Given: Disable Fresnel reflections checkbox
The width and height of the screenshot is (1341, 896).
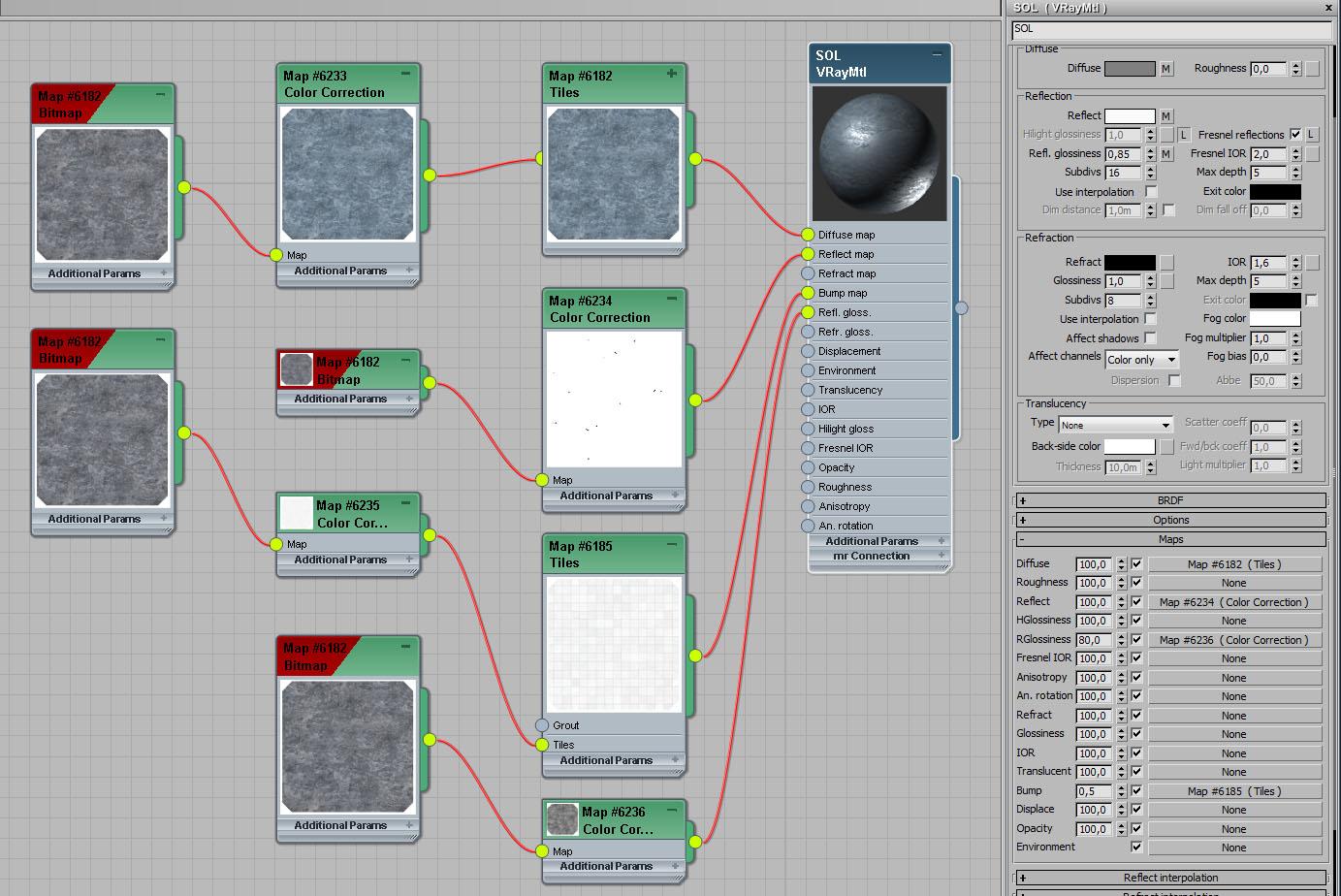Looking at the screenshot, I should [x=1295, y=135].
